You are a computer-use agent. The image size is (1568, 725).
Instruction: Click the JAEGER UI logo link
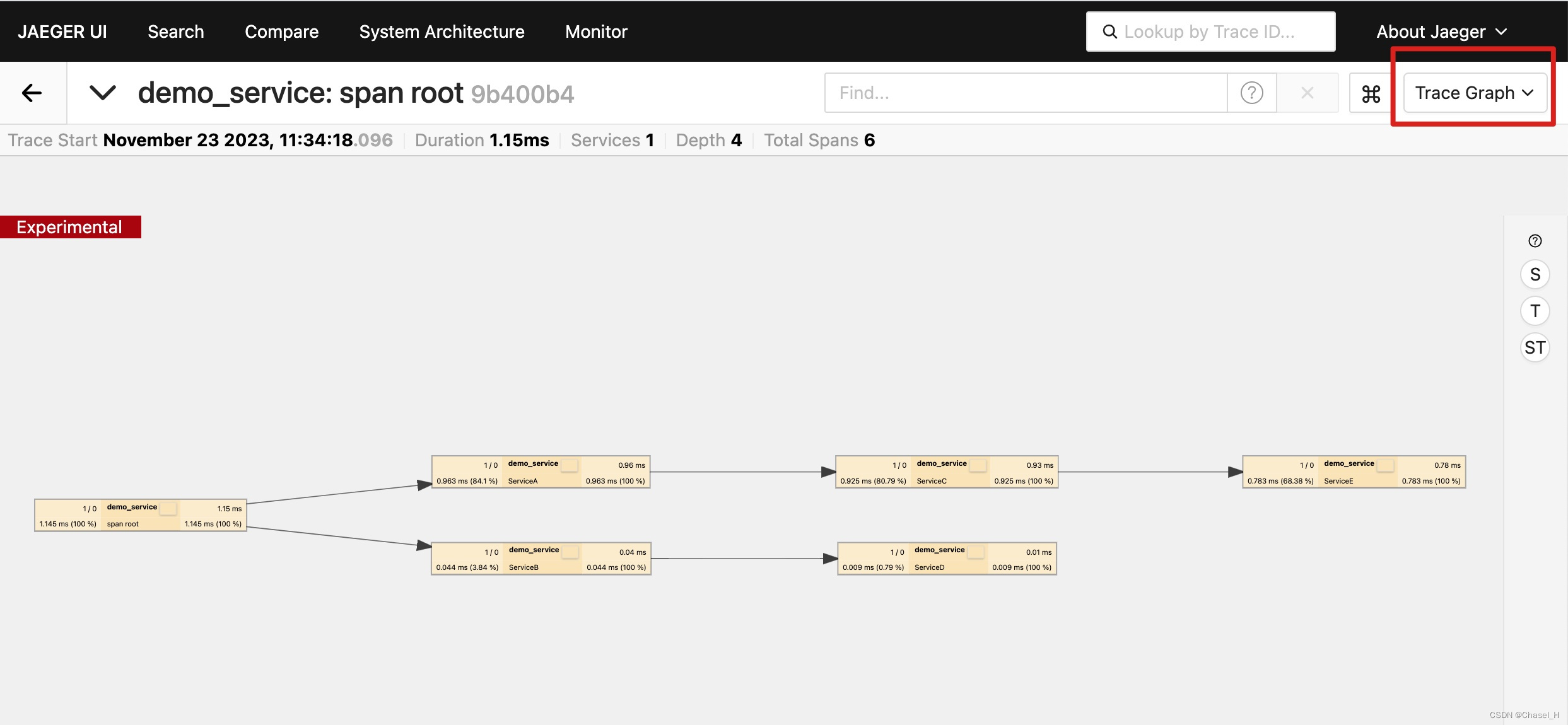62,32
